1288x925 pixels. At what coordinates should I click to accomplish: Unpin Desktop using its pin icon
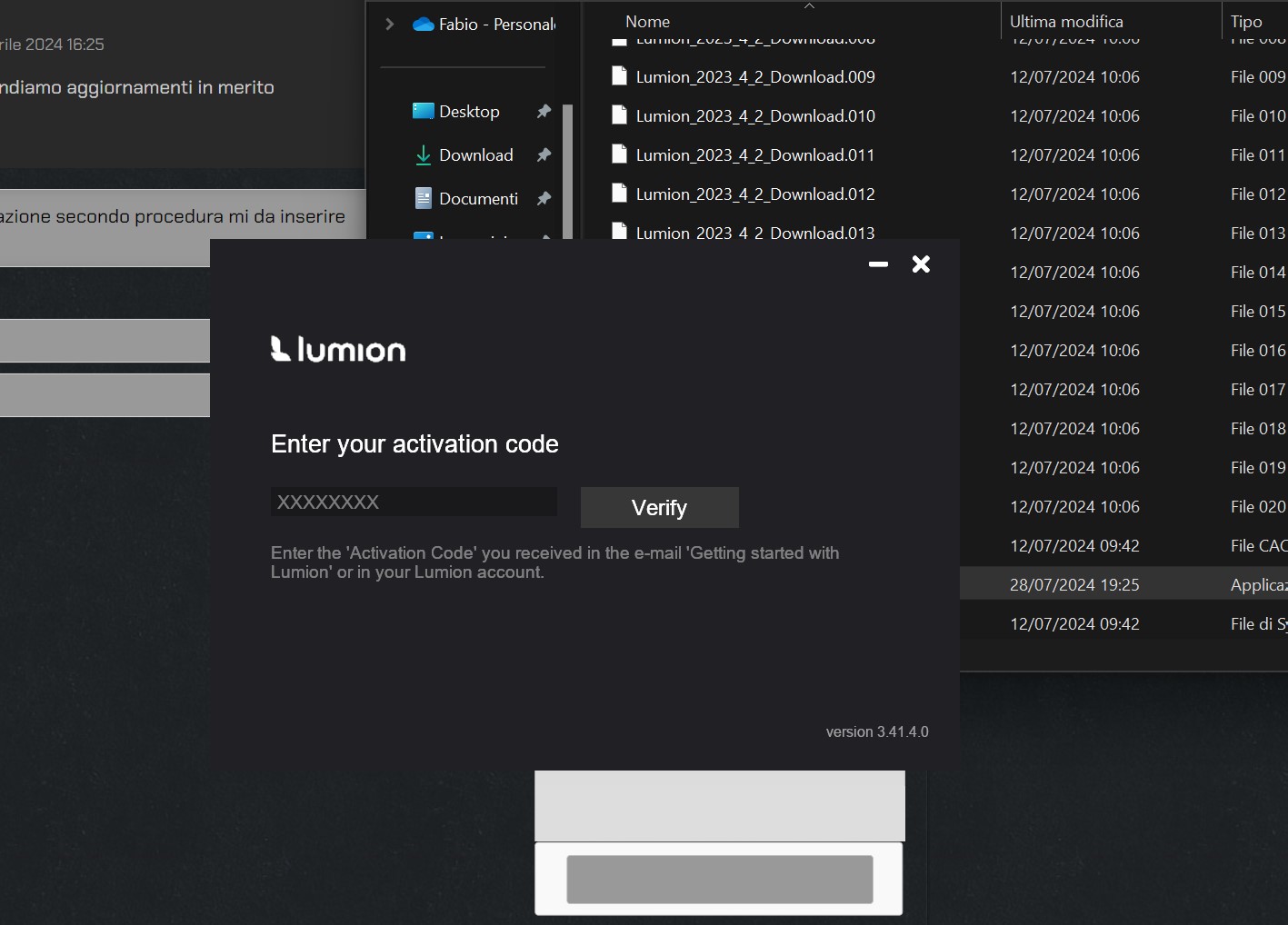[544, 111]
